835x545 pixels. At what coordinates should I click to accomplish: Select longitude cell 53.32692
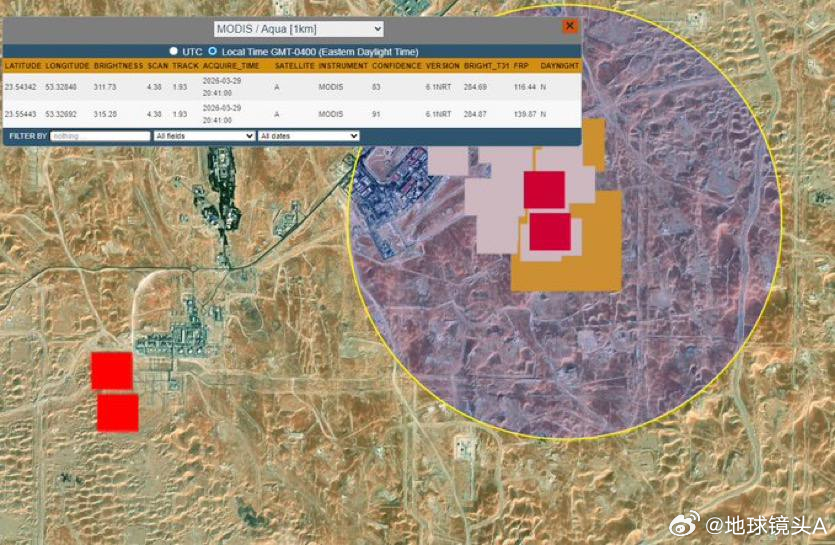point(61,114)
